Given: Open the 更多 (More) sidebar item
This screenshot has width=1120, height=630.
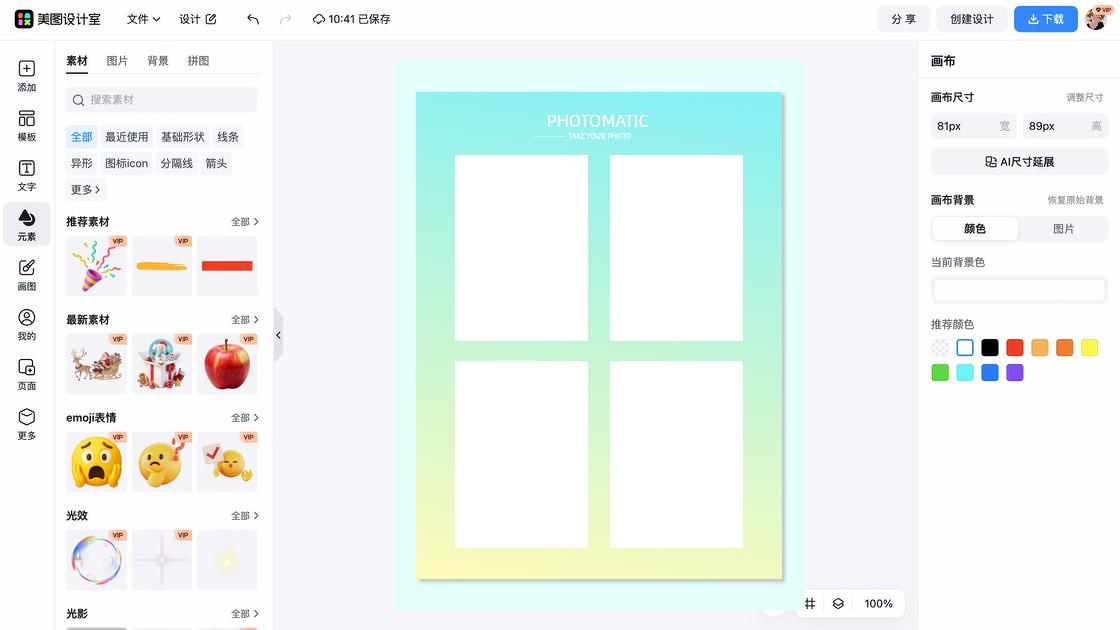Looking at the screenshot, I should (26, 424).
